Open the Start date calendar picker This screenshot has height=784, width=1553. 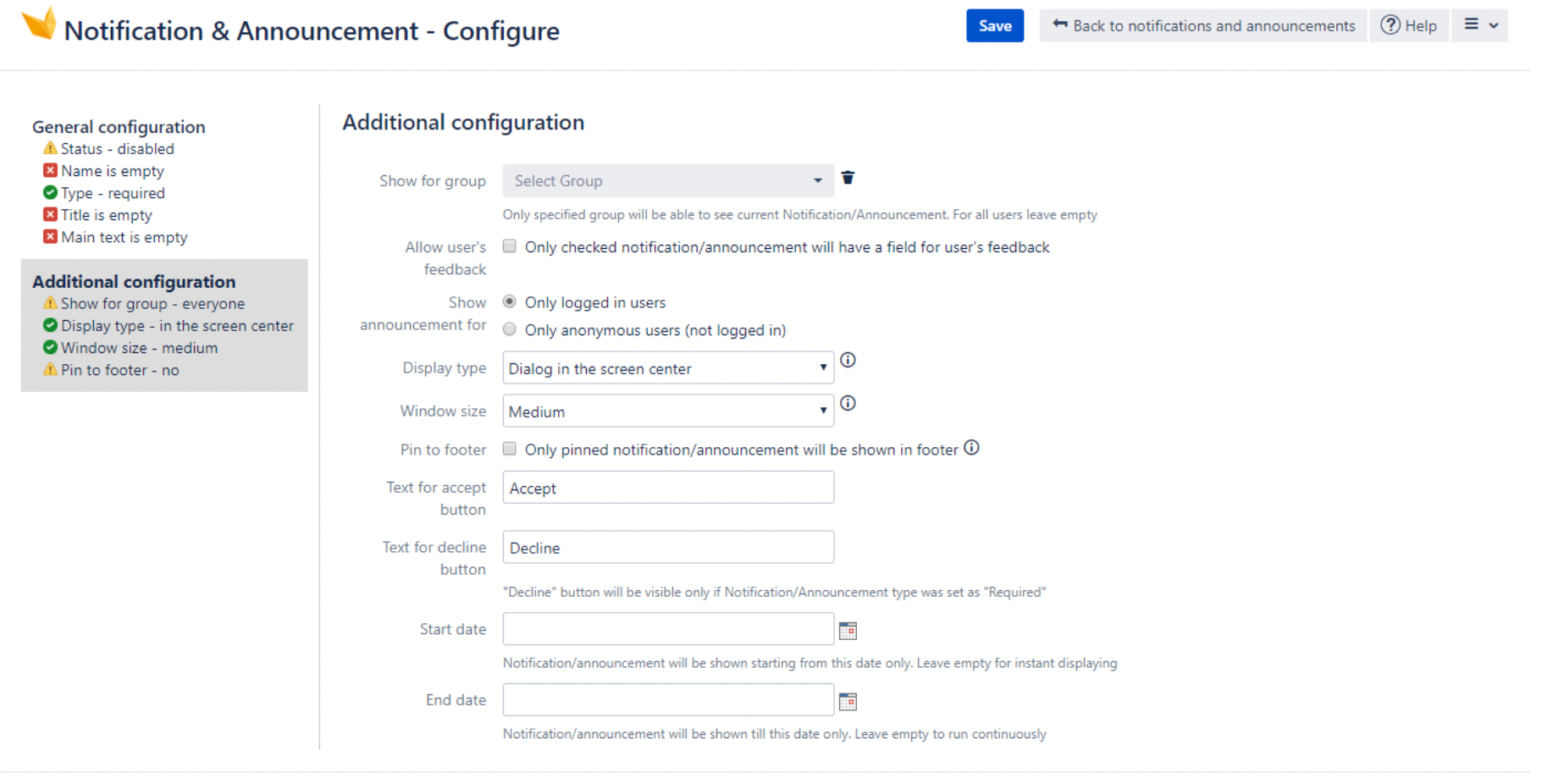(848, 630)
